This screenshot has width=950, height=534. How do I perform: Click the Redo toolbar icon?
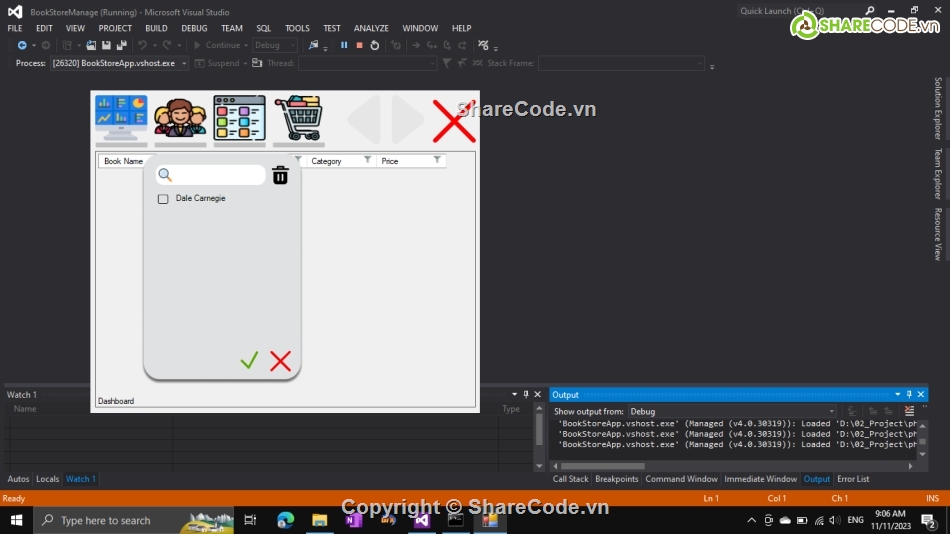click(x=167, y=45)
